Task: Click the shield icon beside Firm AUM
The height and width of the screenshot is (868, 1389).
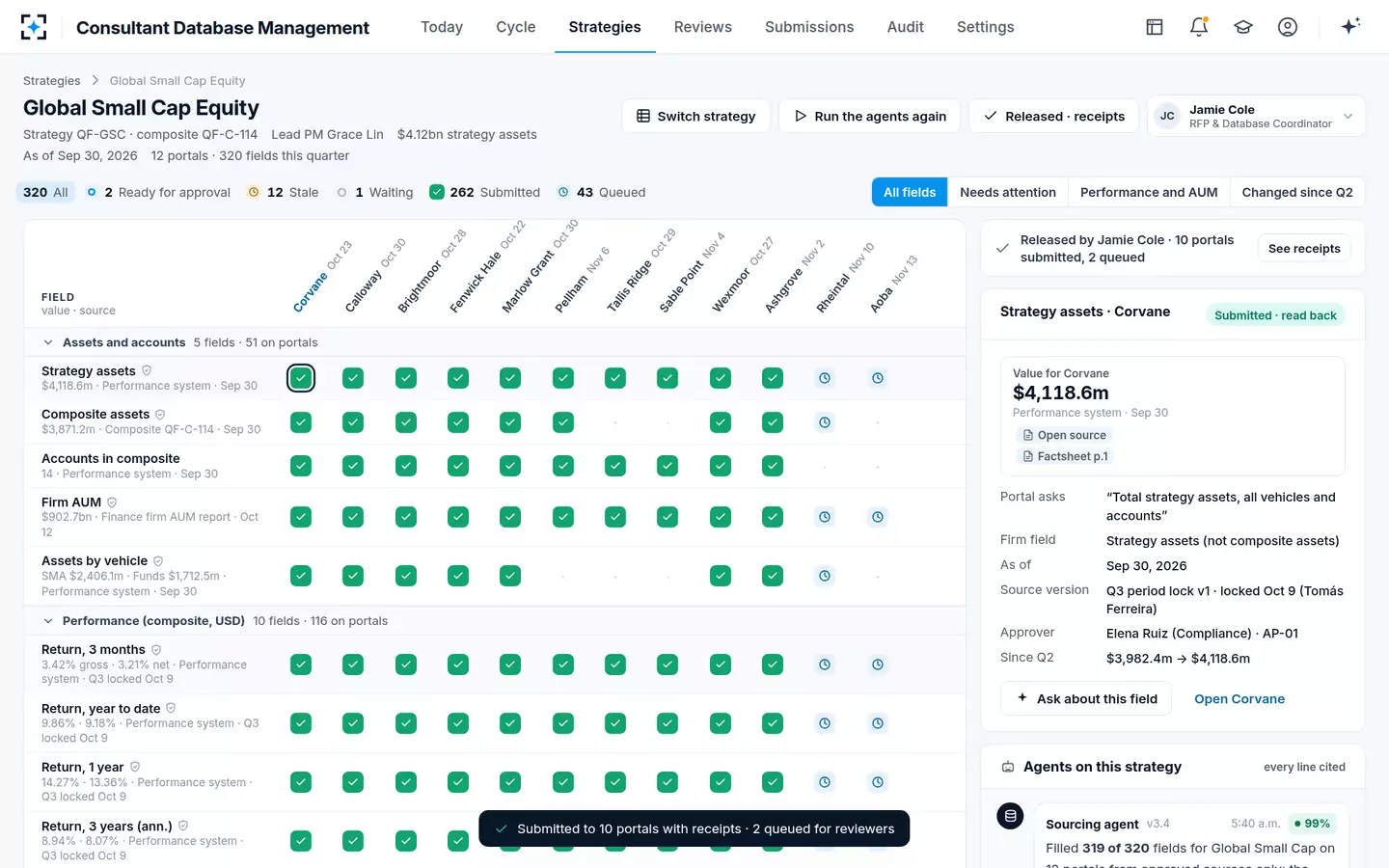Action: click(112, 502)
